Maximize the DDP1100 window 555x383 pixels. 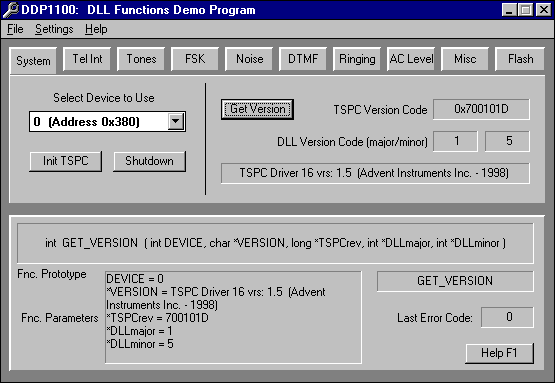pyautogui.click(x=525, y=10)
